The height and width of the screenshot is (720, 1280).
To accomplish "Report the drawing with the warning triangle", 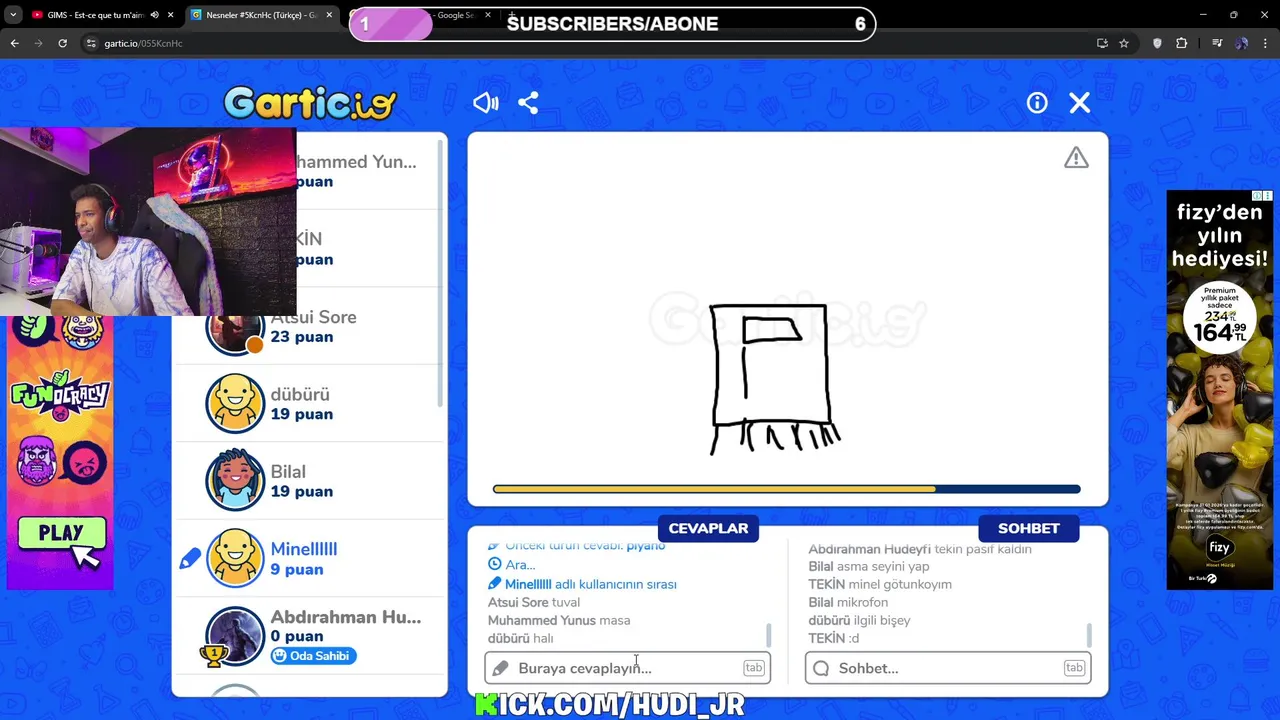I will (1076, 158).
